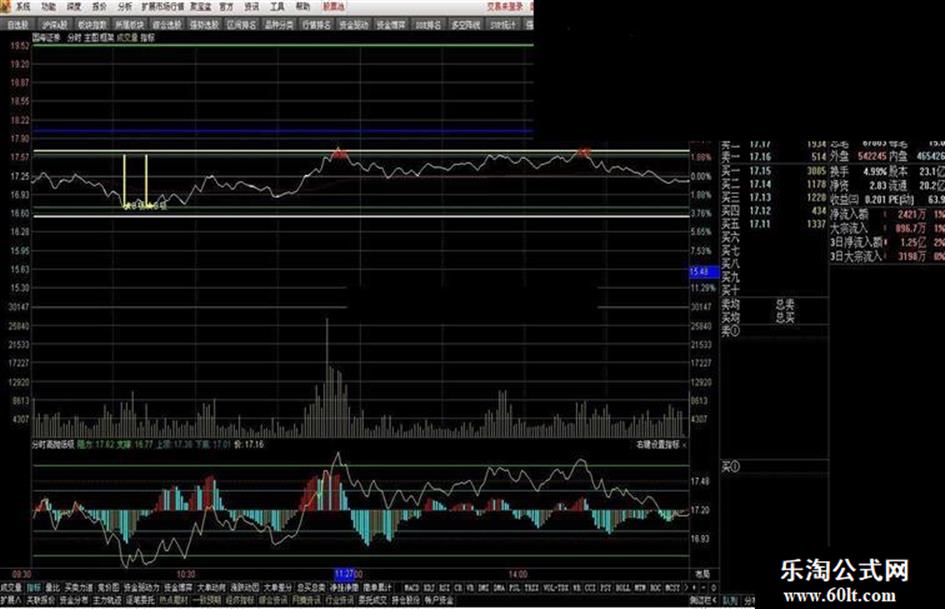Select the CCI indicator tab
Image resolution: width=945 pixels, height=609 pixels.
coord(591,587)
